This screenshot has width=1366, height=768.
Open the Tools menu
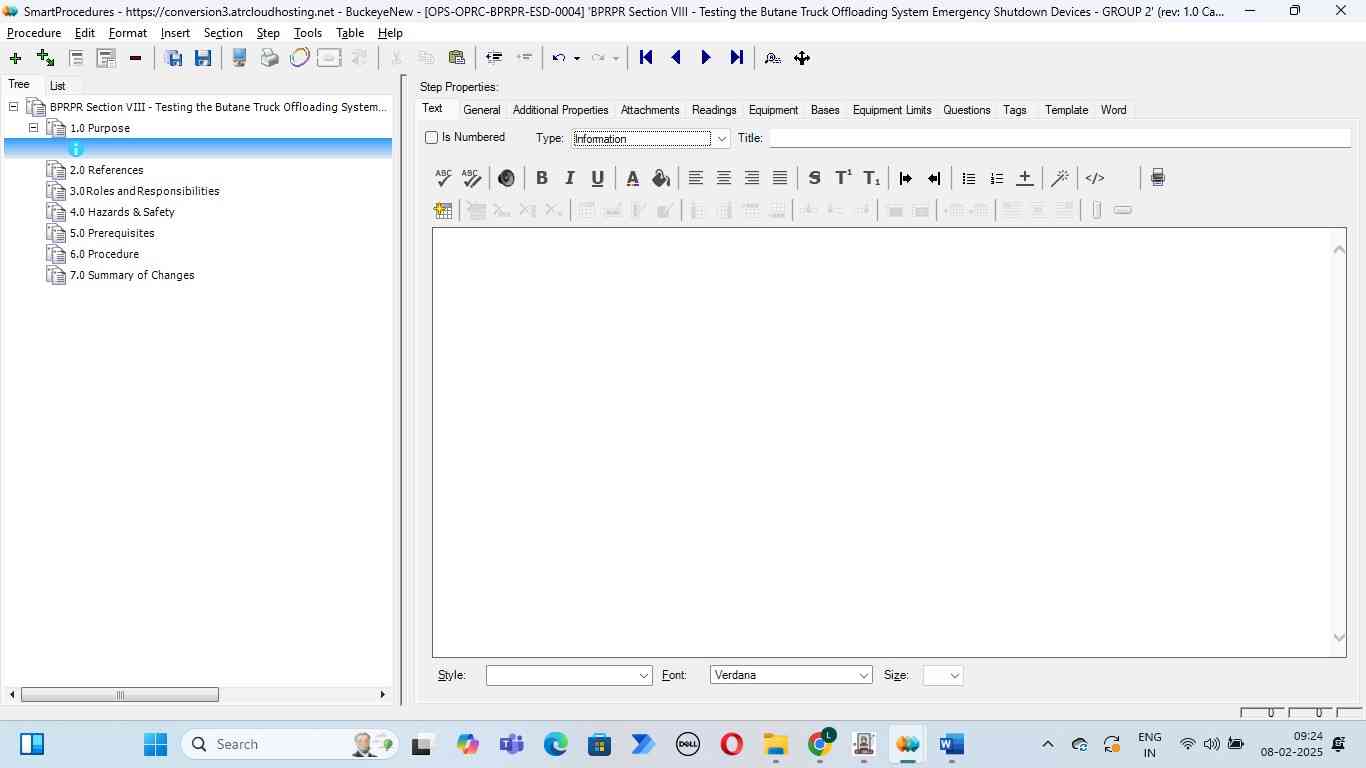pyautogui.click(x=308, y=33)
